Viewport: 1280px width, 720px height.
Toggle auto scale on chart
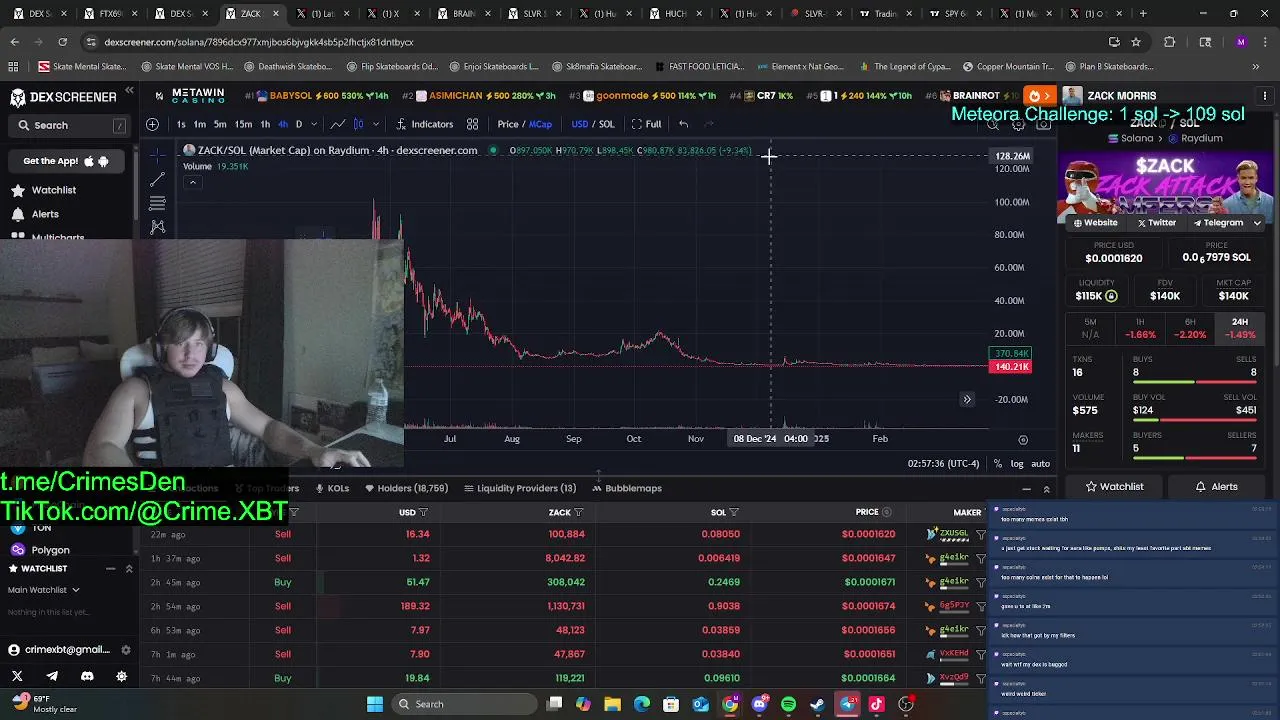point(1040,464)
